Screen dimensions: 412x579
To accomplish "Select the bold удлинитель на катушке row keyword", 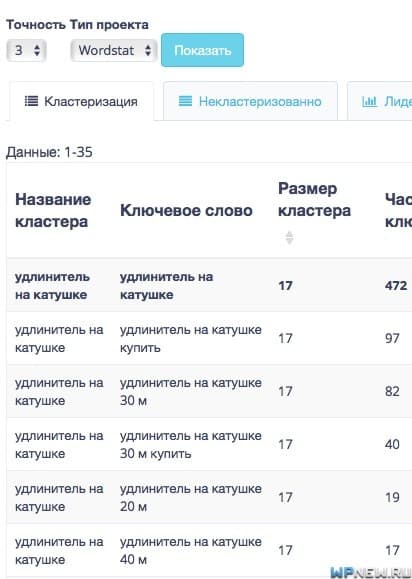I will click(x=166, y=285).
